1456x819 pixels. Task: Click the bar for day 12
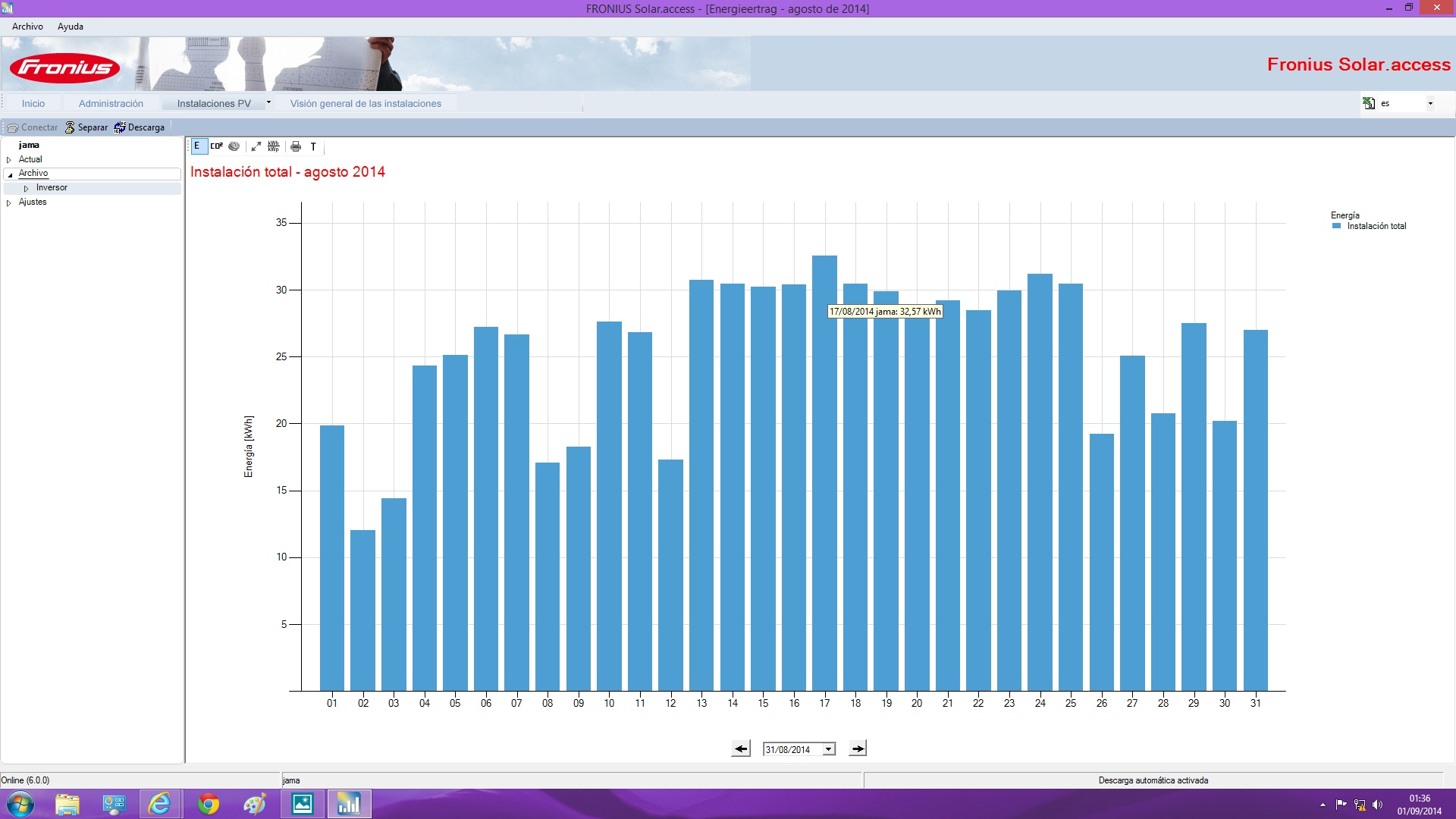coord(670,575)
